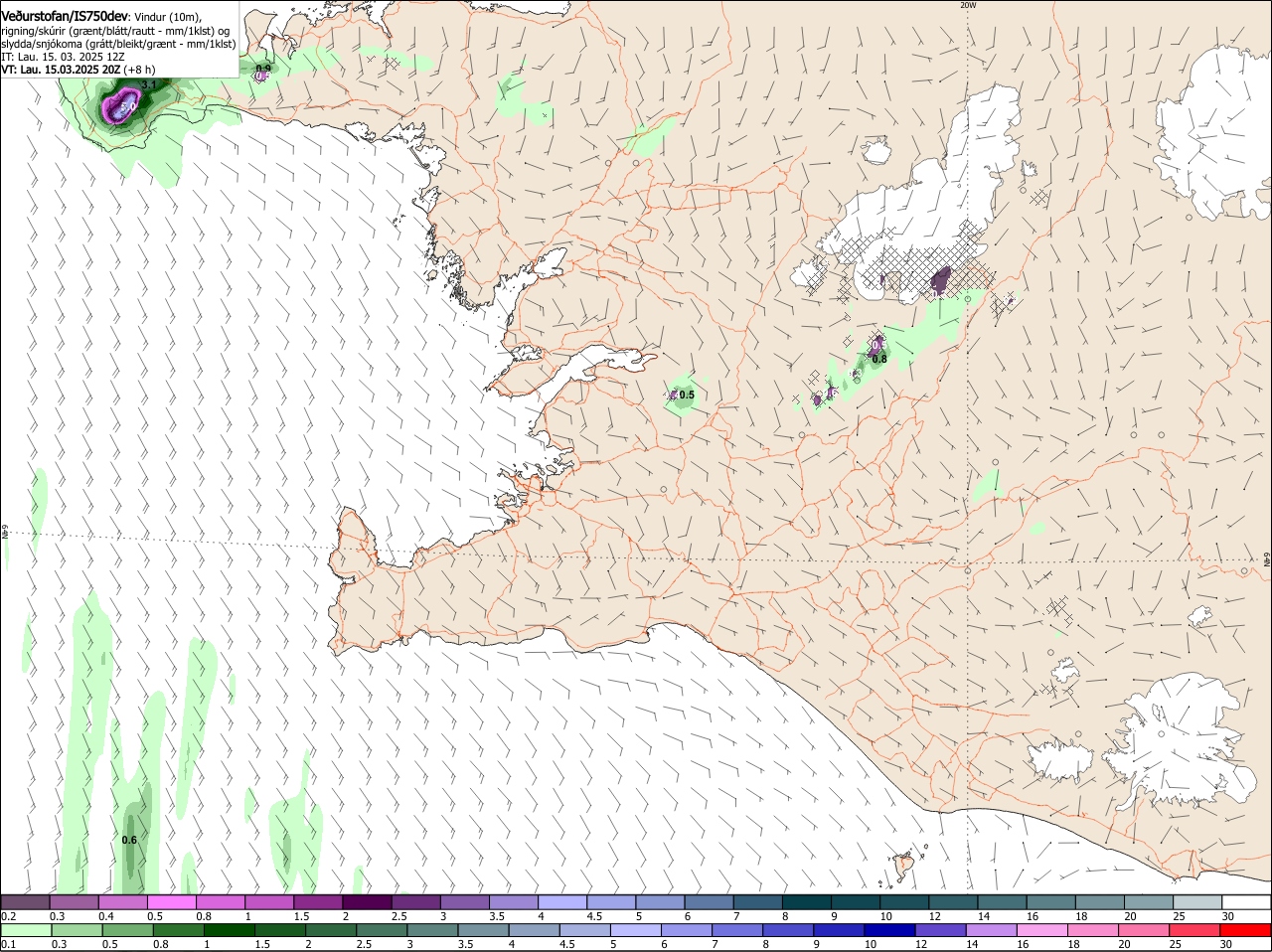Select light purple swatch between 14 and 16, lower legend
The height and width of the screenshot is (952, 1272).
[991, 929]
